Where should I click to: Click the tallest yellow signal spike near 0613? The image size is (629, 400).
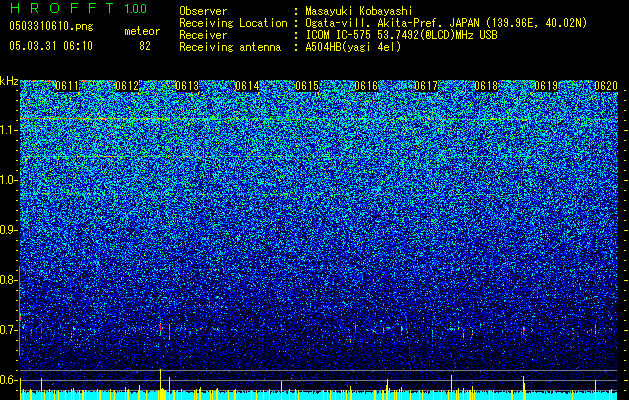[160, 384]
